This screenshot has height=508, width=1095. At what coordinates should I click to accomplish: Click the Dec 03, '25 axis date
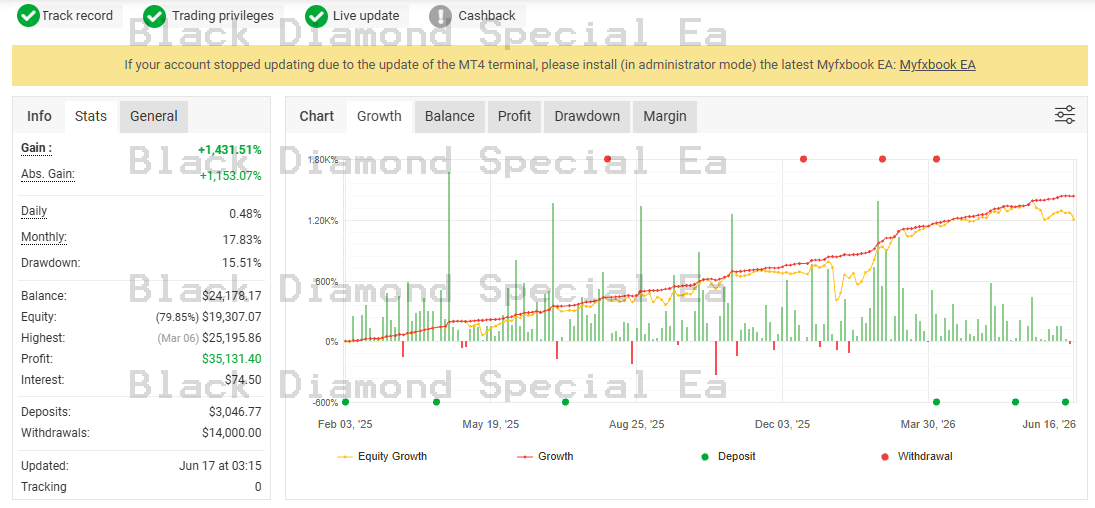pyautogui.click(x=783, y=424)
